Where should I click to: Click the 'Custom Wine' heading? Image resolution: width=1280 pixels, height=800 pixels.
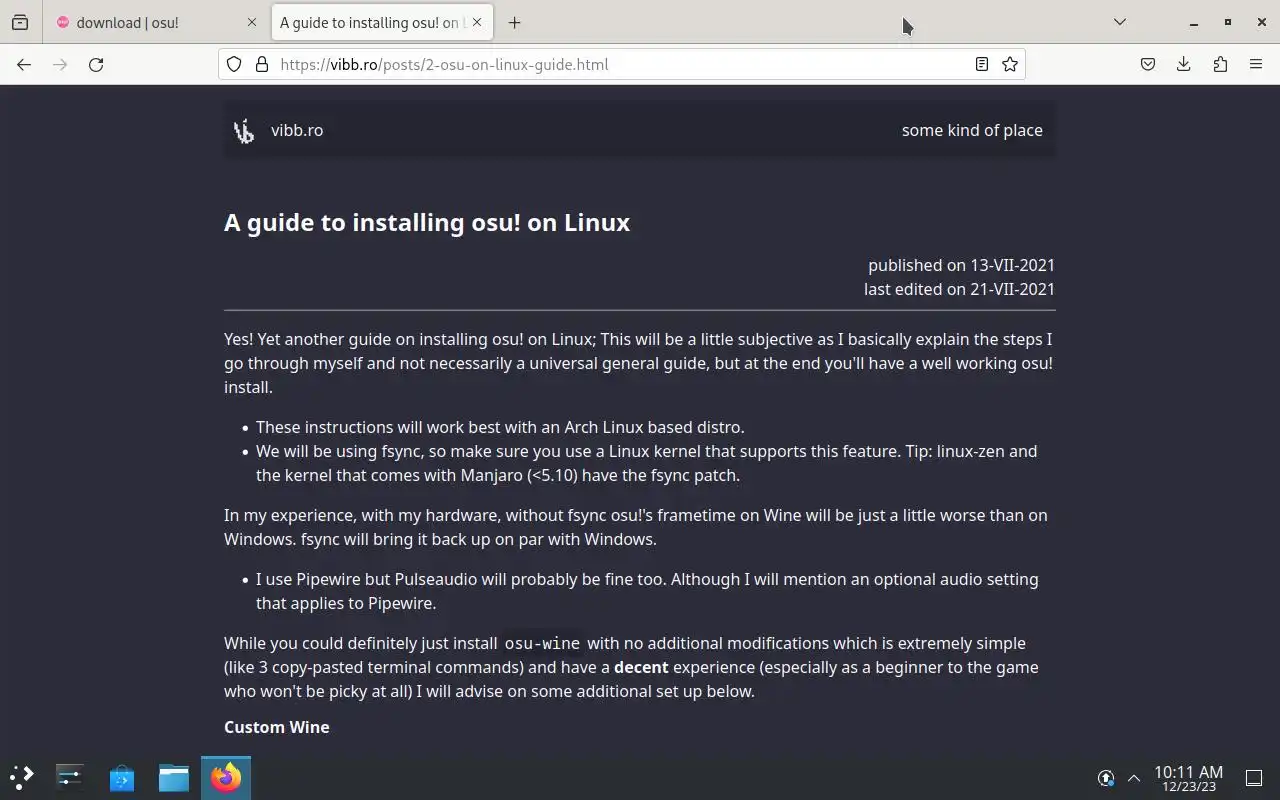pyautogui.click(x=277, y=727)
